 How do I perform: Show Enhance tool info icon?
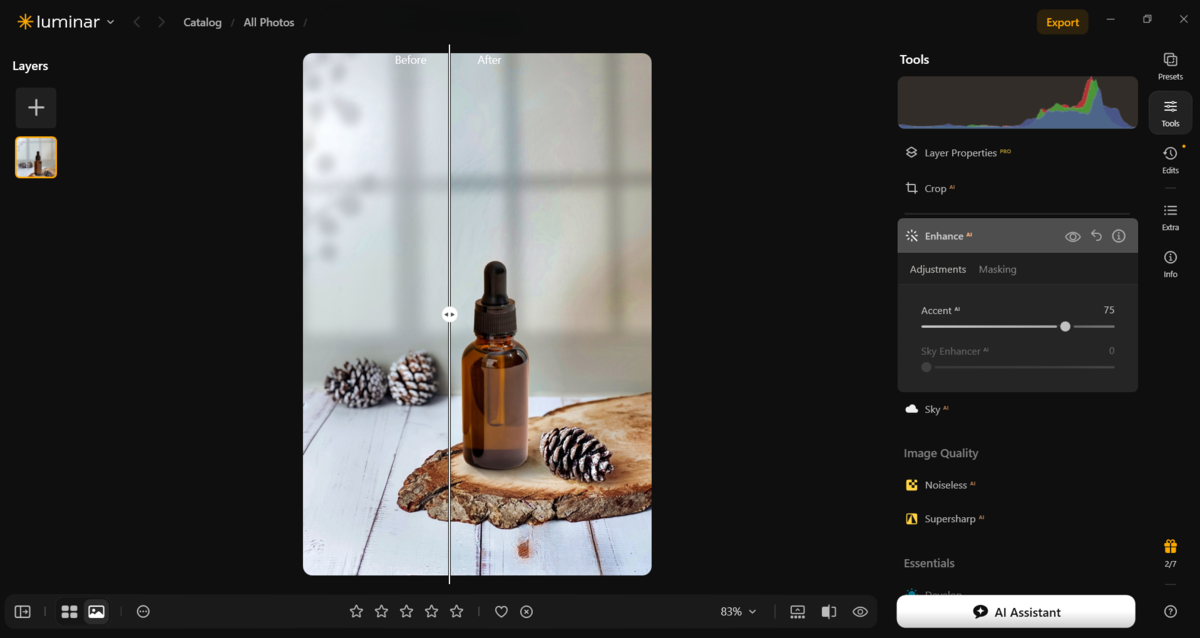1119,236
